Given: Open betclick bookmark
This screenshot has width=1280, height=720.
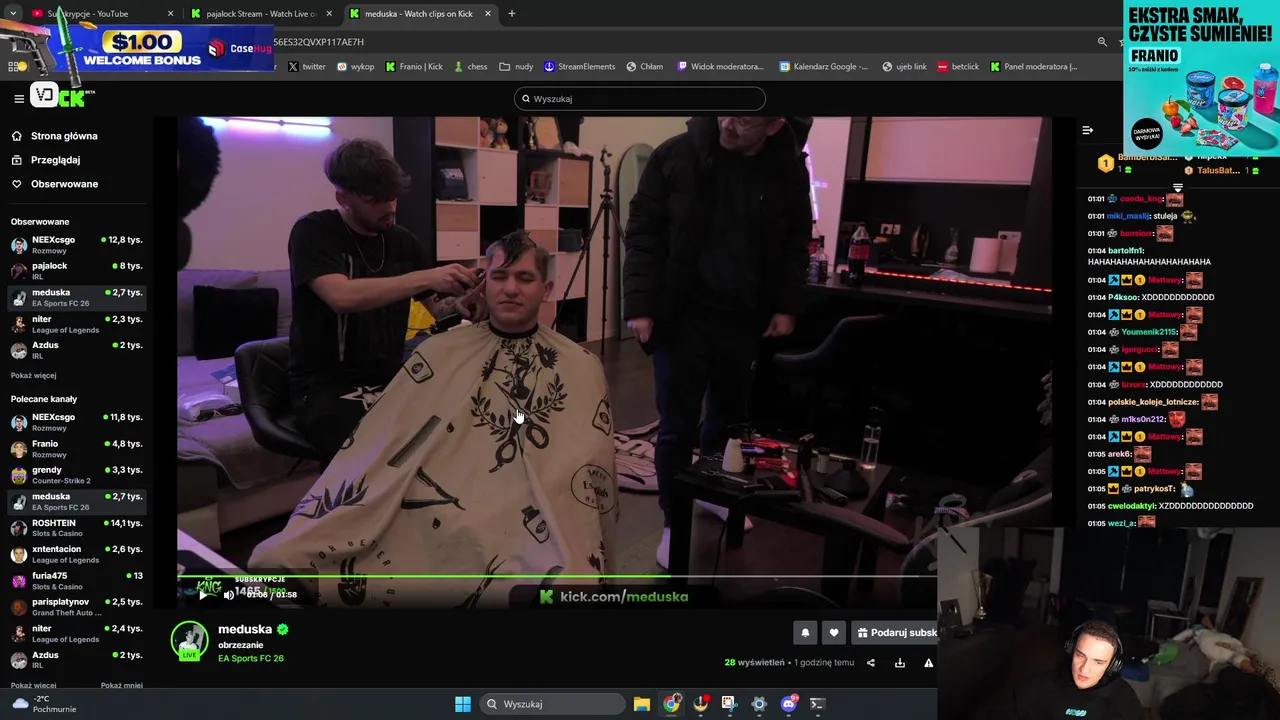Looking at the screenshot, I should click(959, 67).
